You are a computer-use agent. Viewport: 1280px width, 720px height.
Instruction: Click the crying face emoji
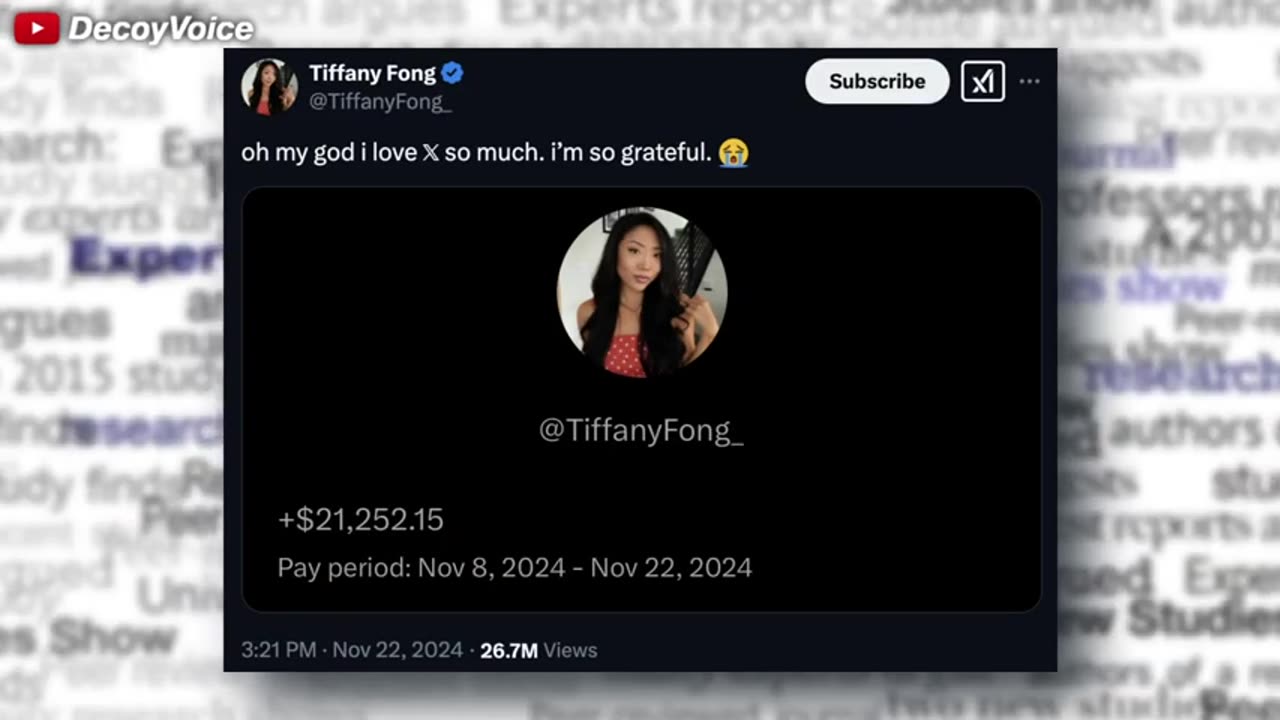tap(733, 153)
